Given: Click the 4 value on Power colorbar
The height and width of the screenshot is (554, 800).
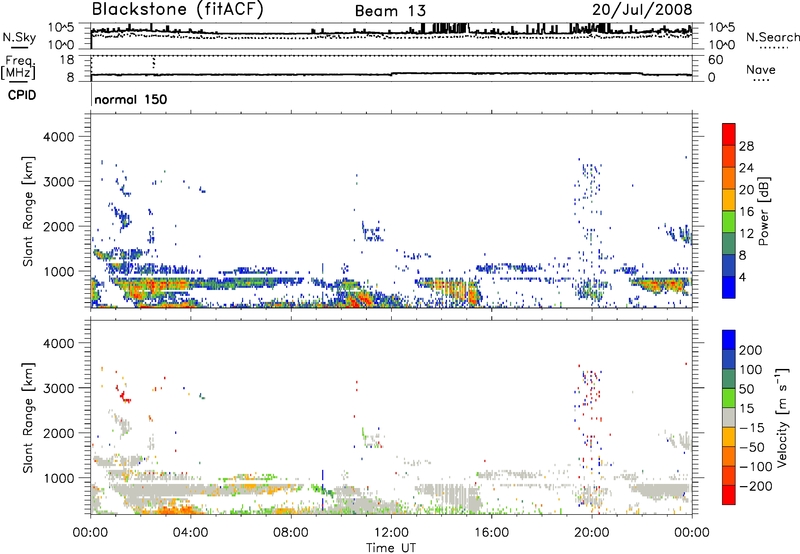Looking at the screenshot, I should click(742, 277).
